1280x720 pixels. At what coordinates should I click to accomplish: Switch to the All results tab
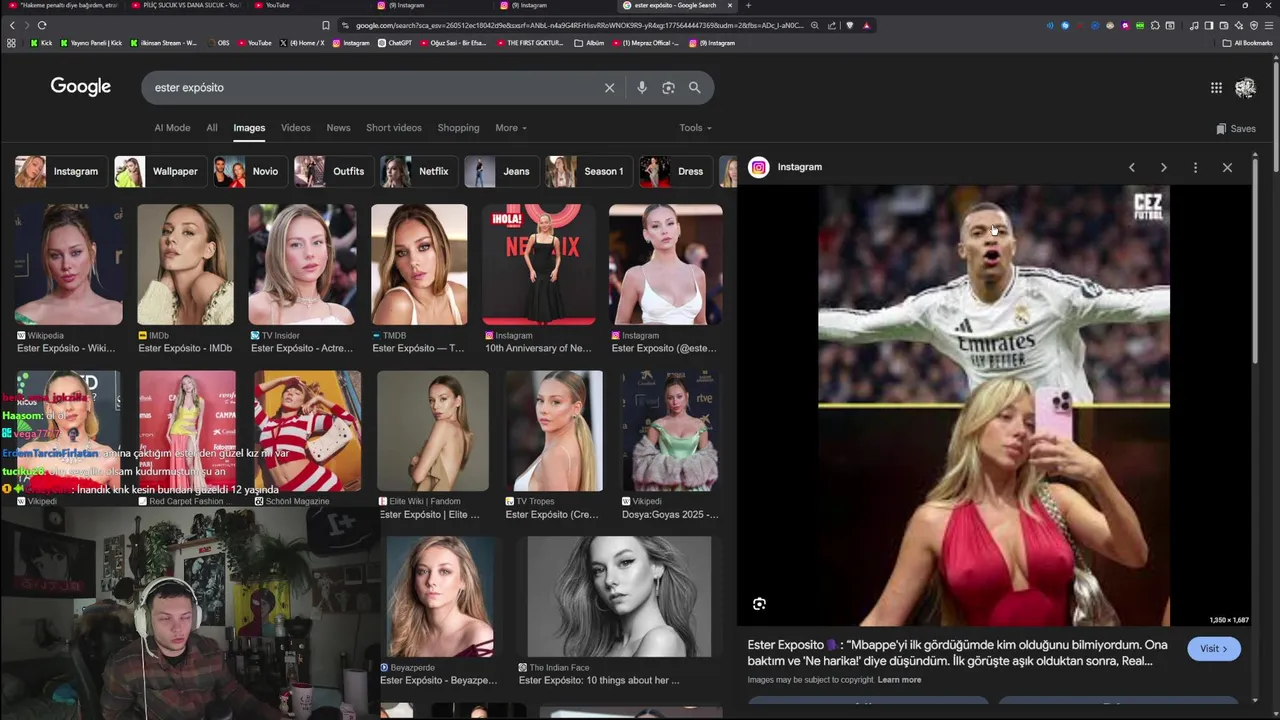[212, 128]
